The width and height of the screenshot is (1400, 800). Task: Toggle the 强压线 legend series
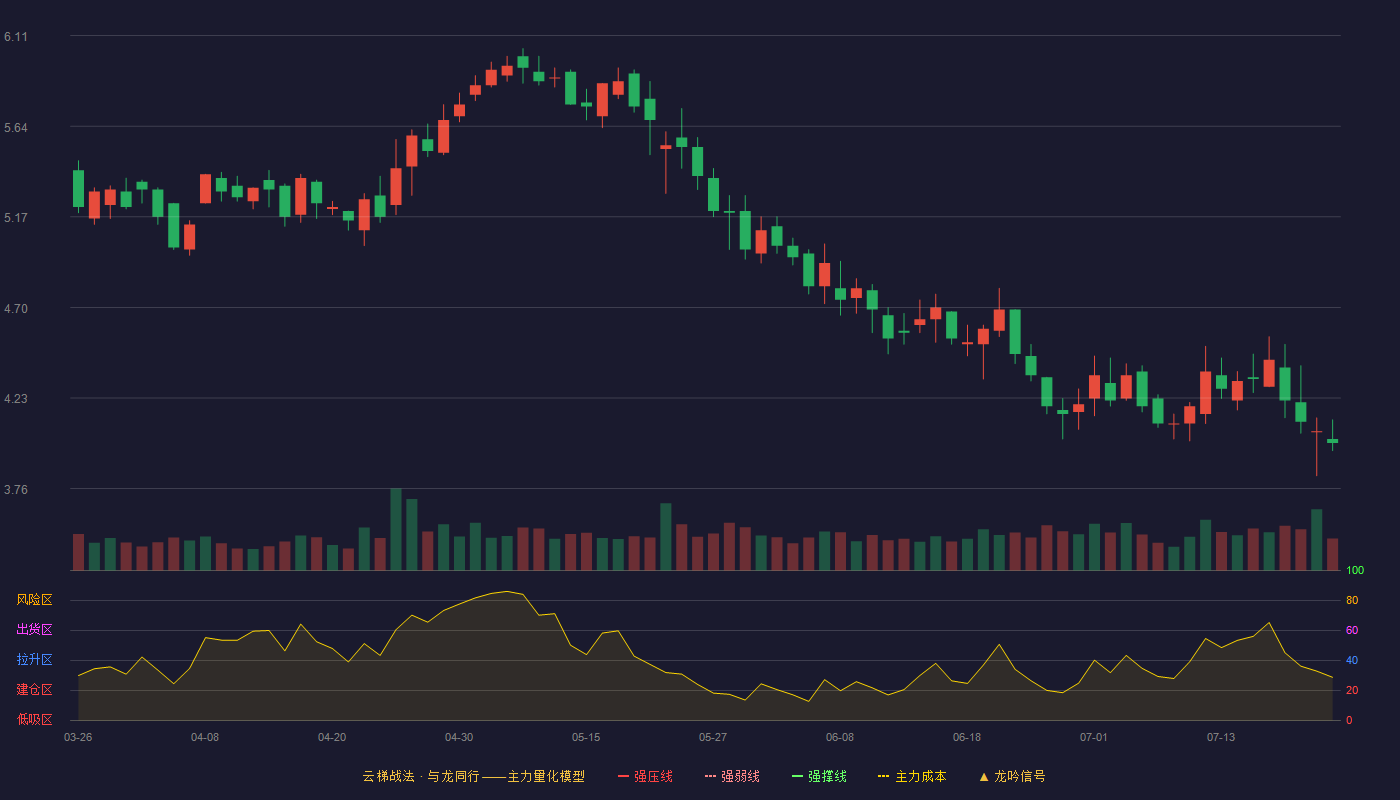[645, 776]
